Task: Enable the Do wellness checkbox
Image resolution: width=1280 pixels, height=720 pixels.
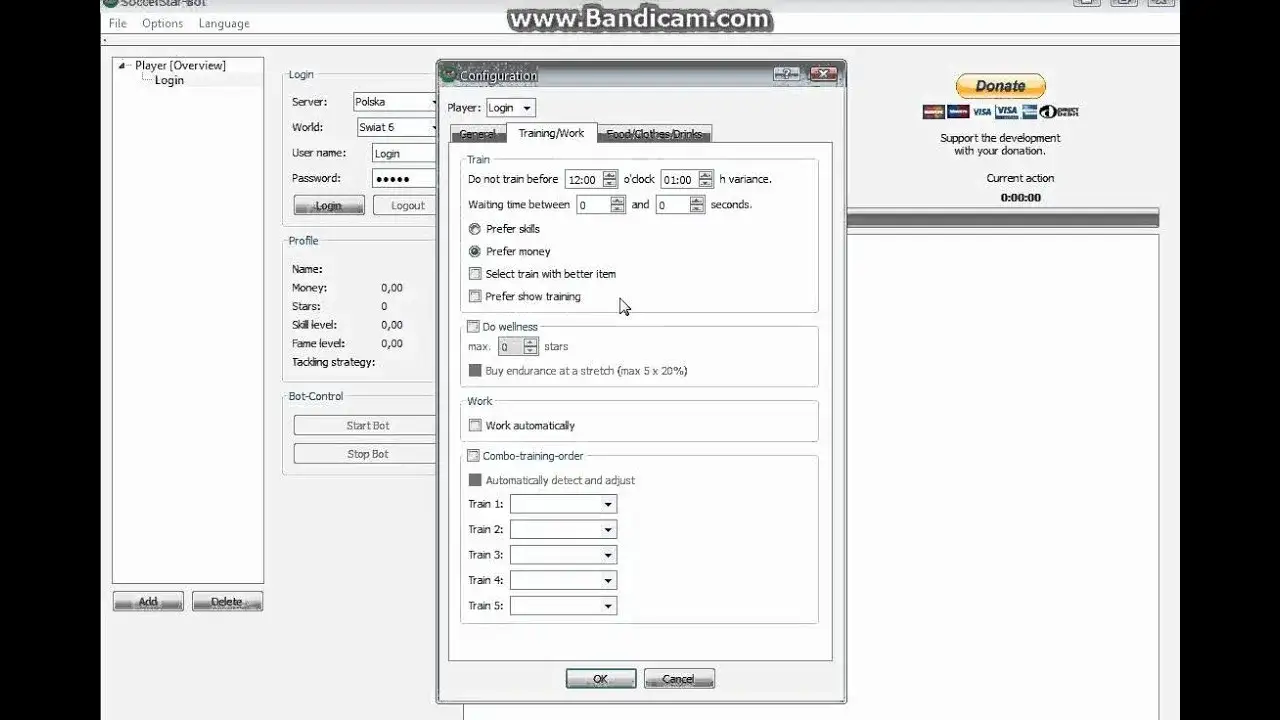Action: pyautogui.click(x=473, y=327)
